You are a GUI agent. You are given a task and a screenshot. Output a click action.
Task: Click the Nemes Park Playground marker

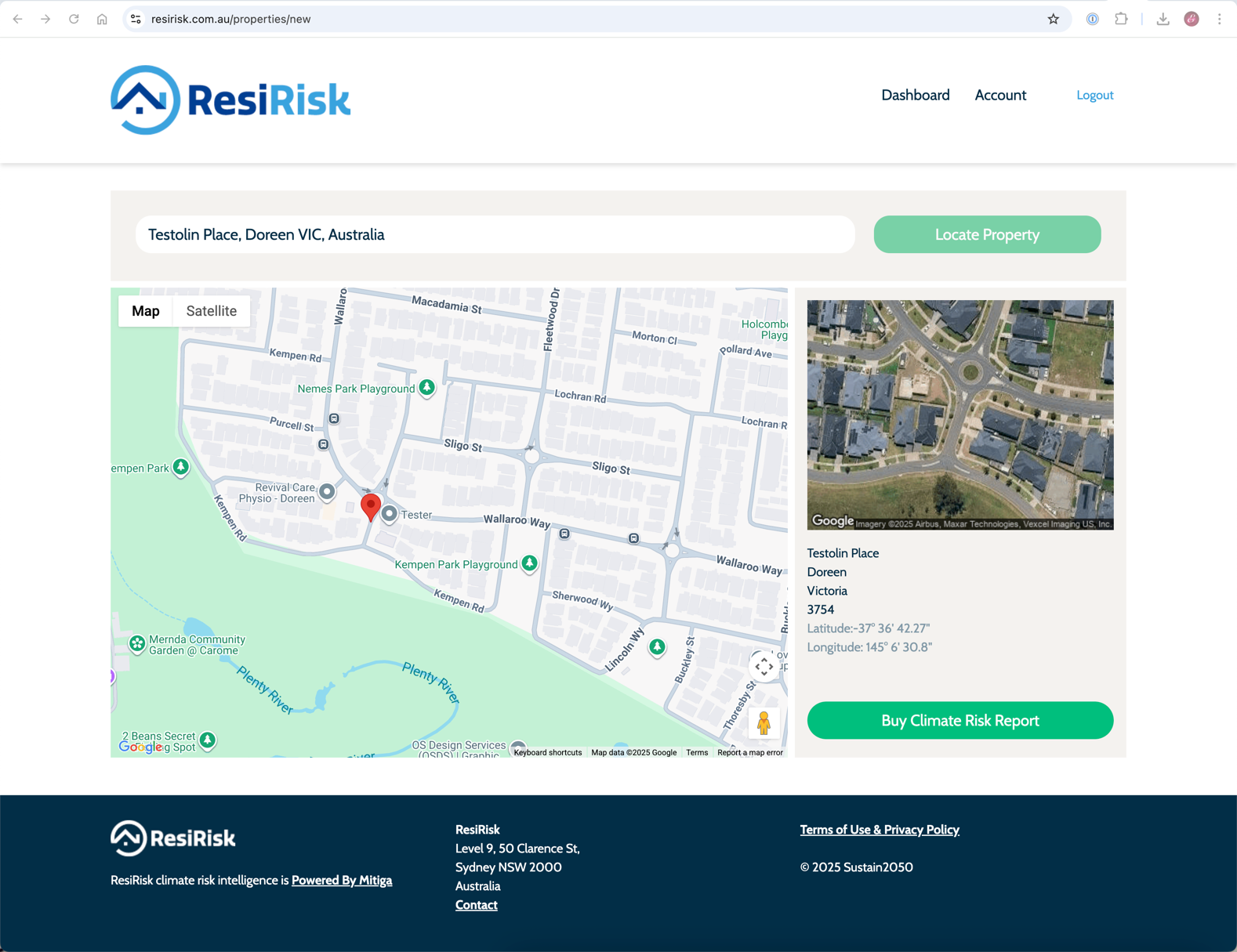[x=426, y=387]
